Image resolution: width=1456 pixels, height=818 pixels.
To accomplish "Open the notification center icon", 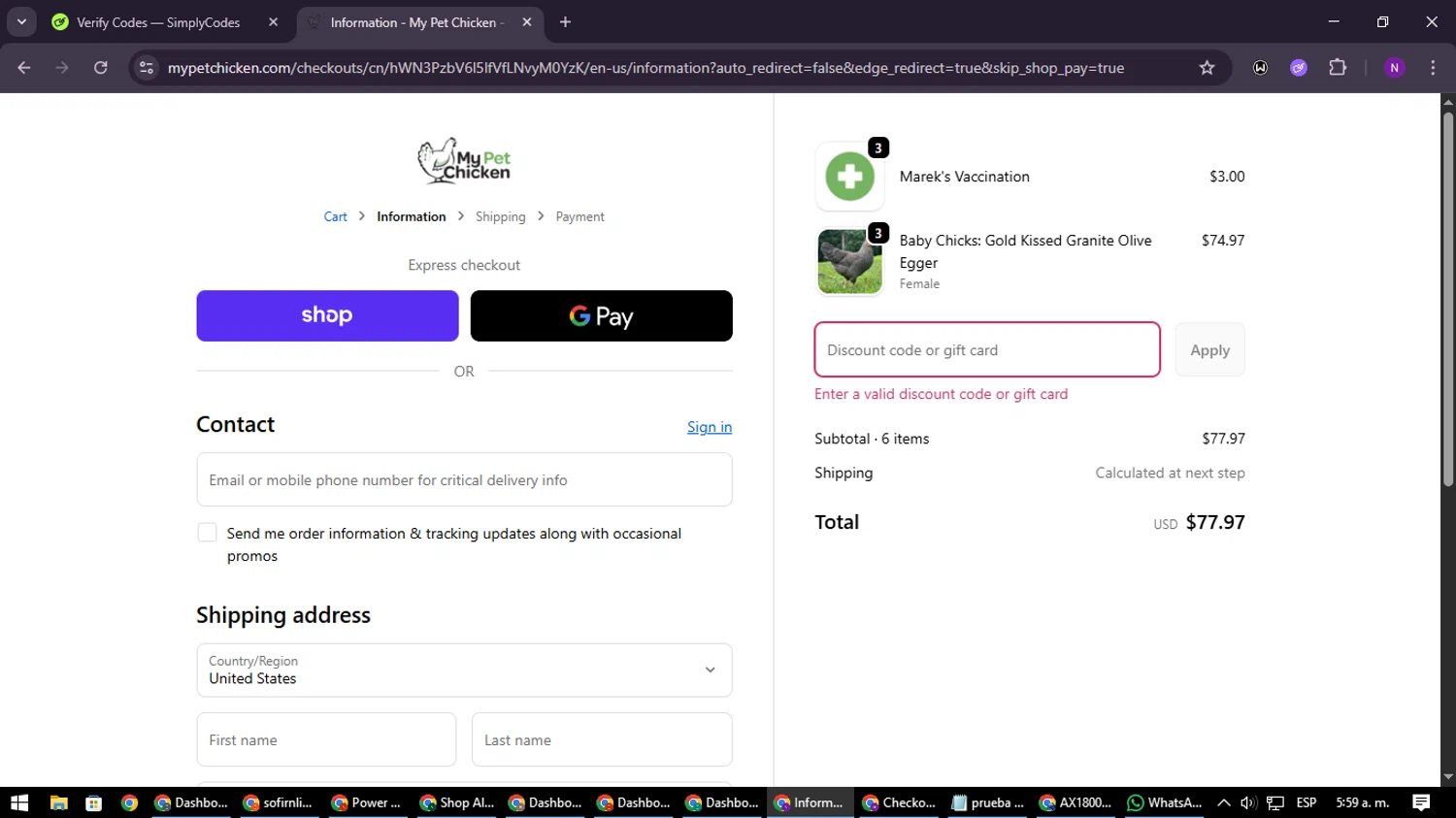I will [1421, 802].
